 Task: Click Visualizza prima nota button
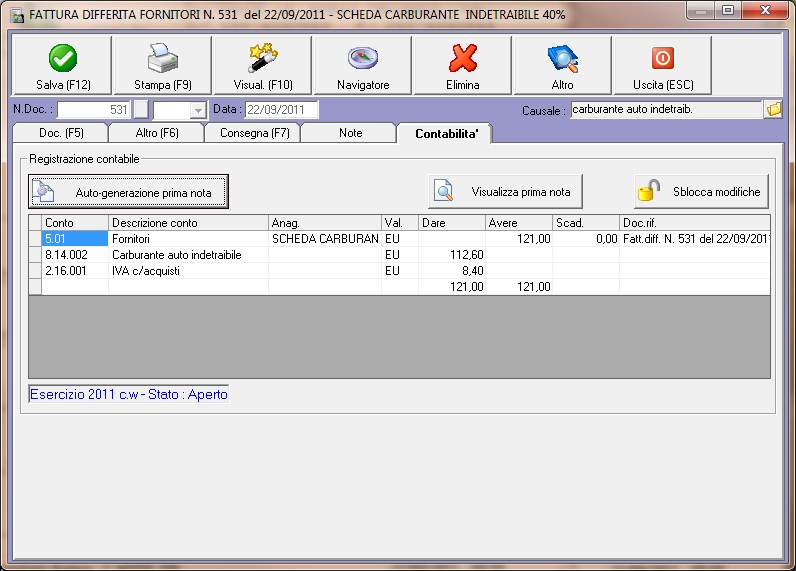(505, 191)
